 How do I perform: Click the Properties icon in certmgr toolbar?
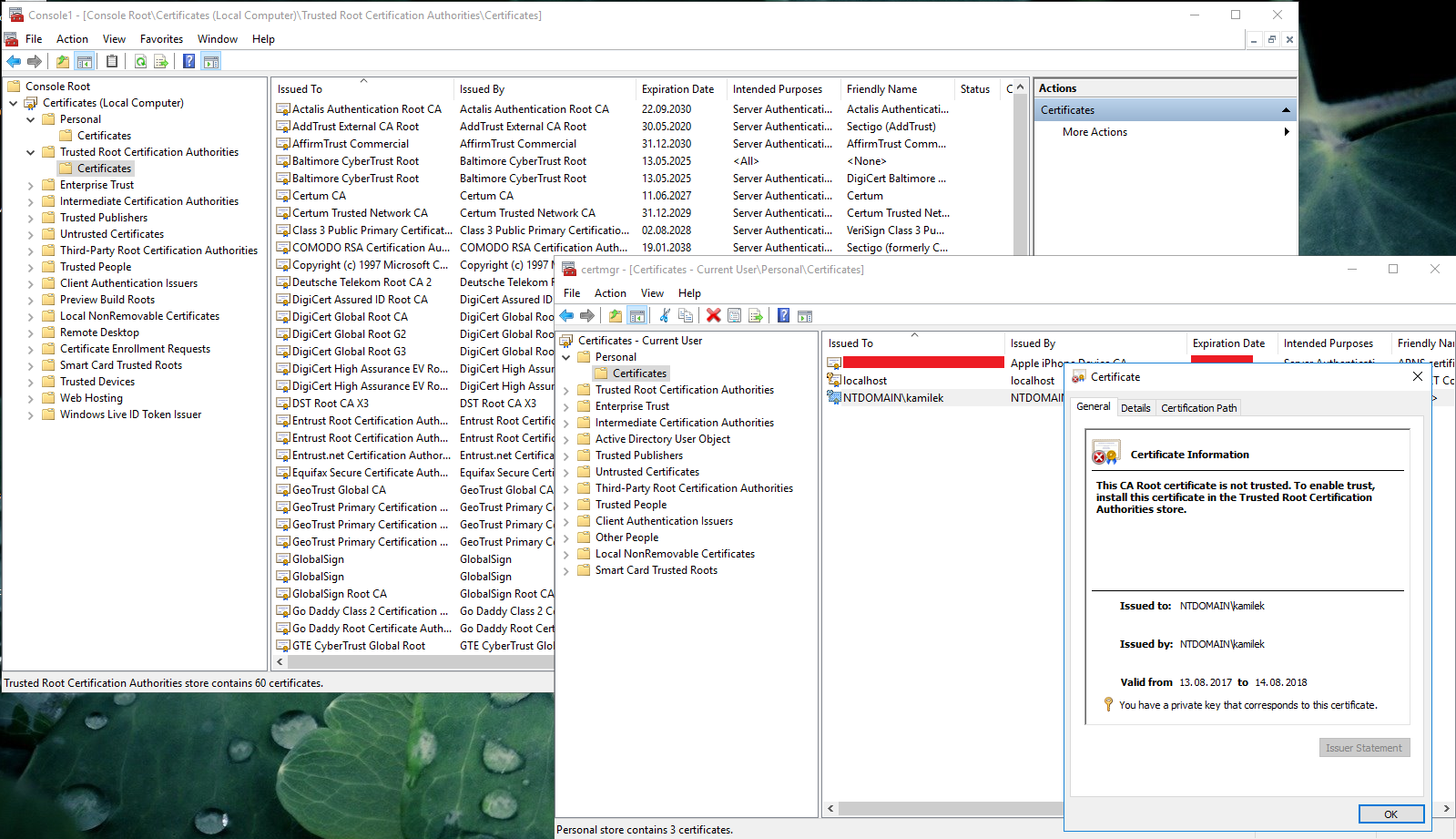point(734,315)
